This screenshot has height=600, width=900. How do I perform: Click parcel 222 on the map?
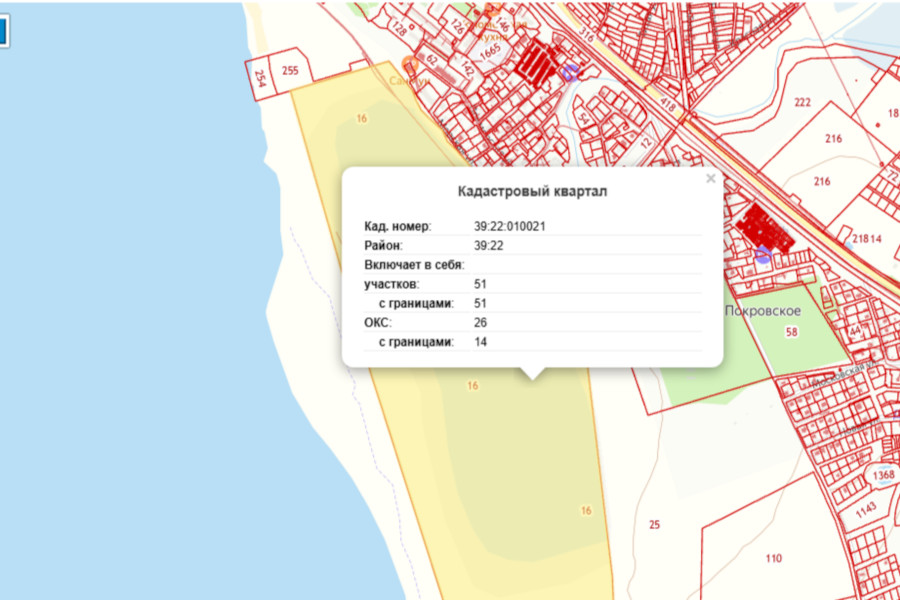[x=802, y=104]
